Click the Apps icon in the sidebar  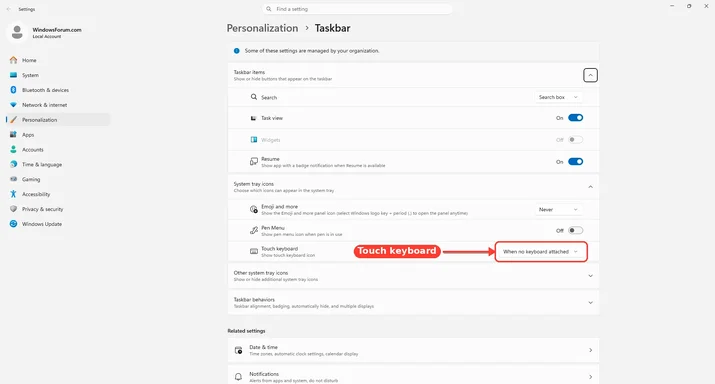(13, 135)
